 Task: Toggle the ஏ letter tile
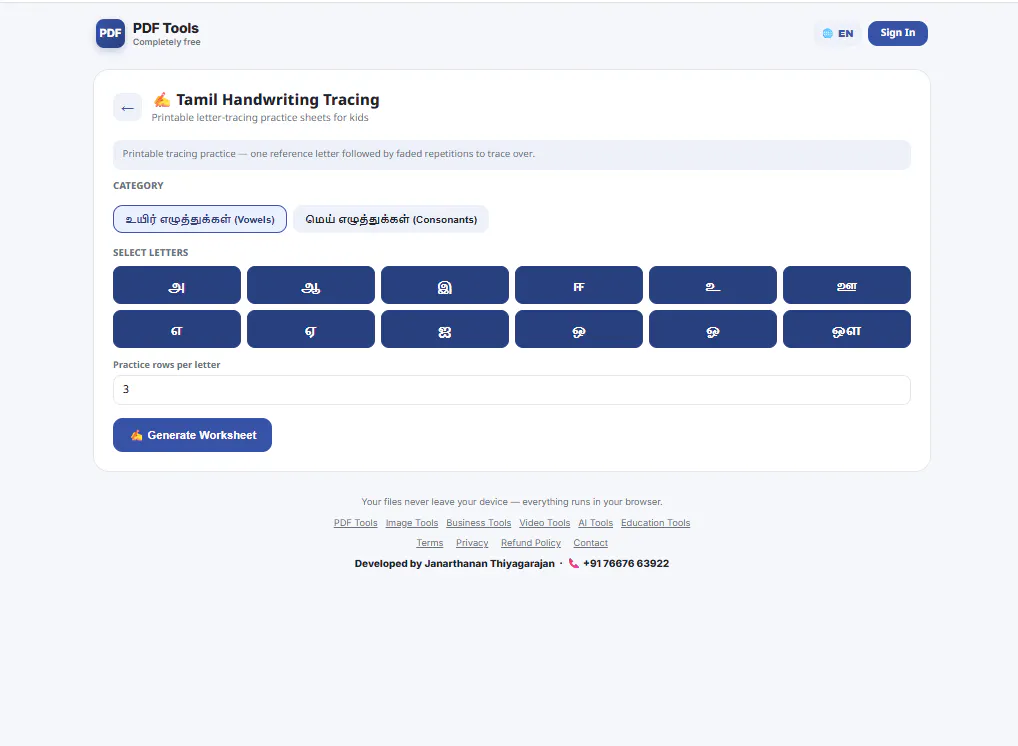click(311, 329)
